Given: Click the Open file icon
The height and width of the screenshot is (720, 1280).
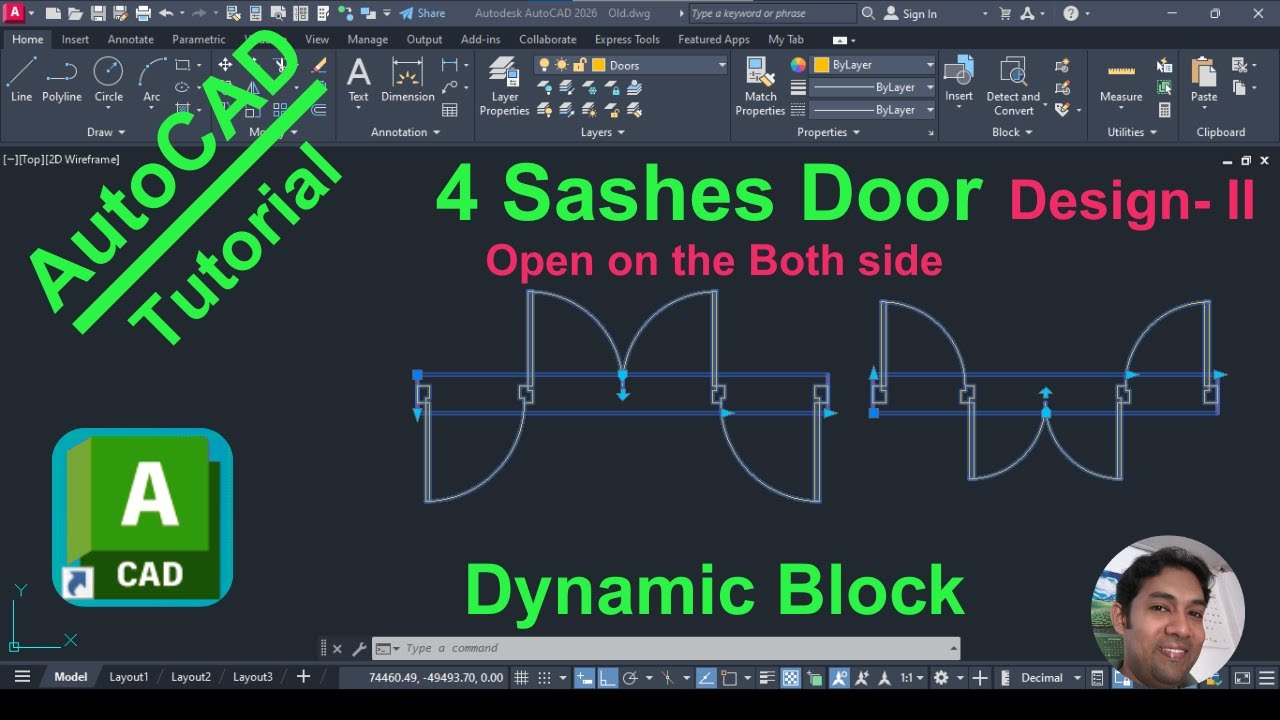Looking at the screenshot, I should point(75,13).
